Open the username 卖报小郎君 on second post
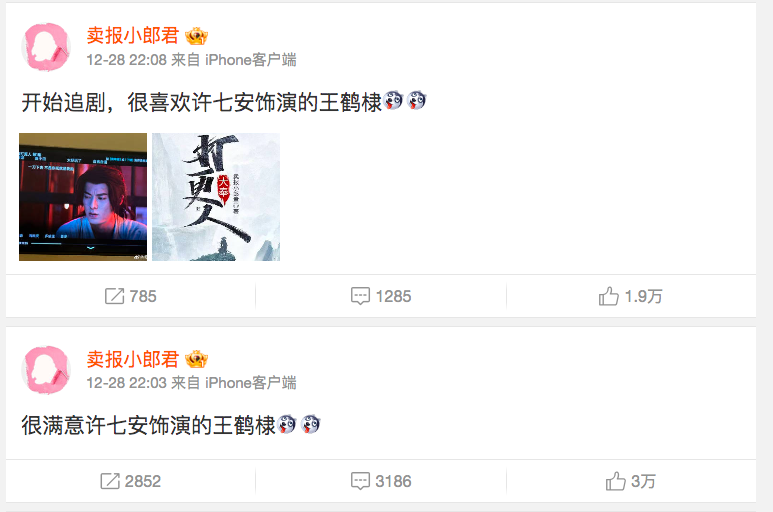This screenshot has height=512, width=773. [133, 359]
